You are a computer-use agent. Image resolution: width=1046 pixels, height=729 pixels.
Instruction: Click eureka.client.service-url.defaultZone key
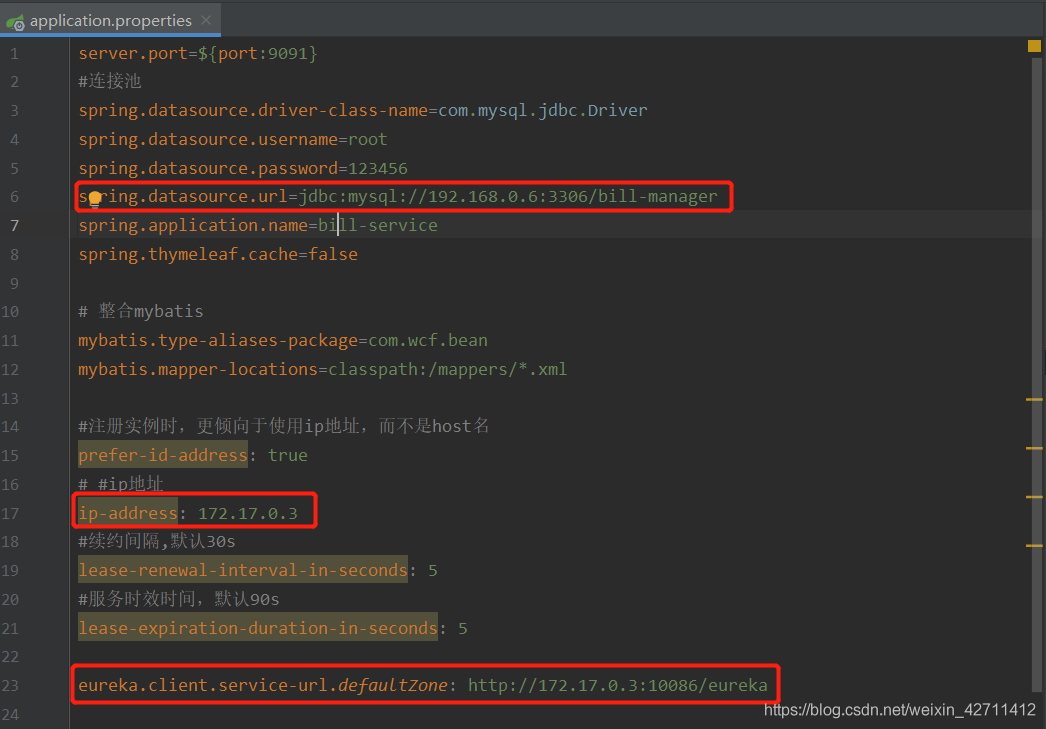[263, 685]
